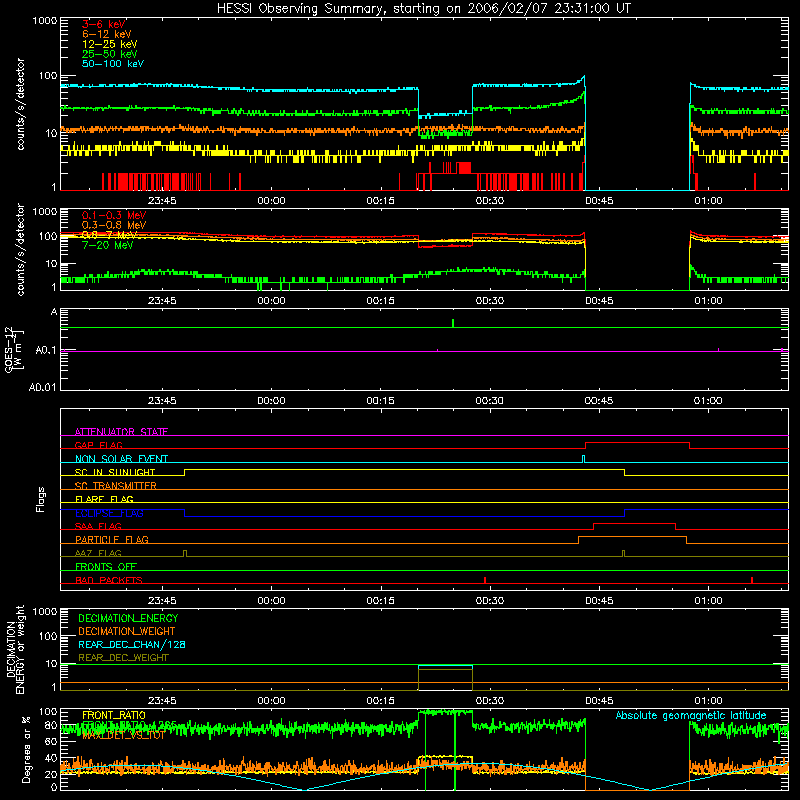Select the GAP_FLAG label
Image resolution: width=800 pixels, height=800 pixels.
click(x=98, y=445)
